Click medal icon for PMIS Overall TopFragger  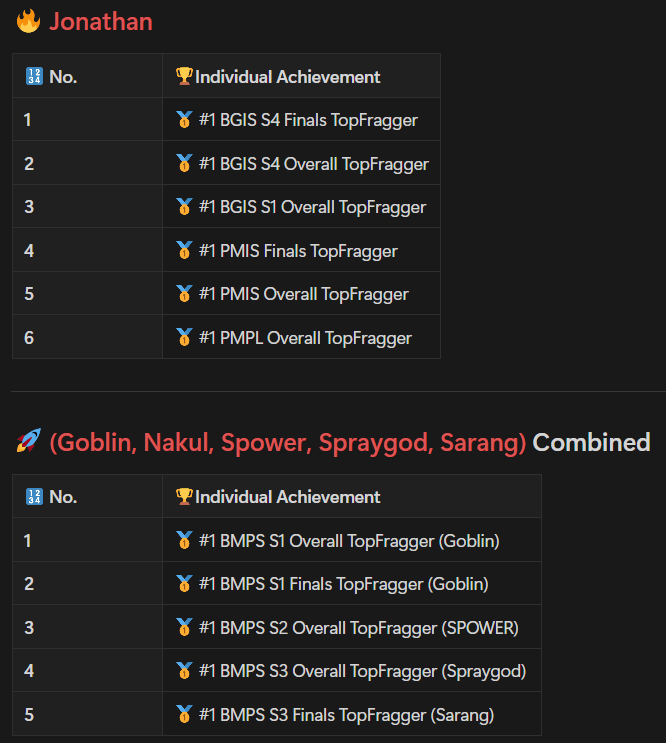184,293
